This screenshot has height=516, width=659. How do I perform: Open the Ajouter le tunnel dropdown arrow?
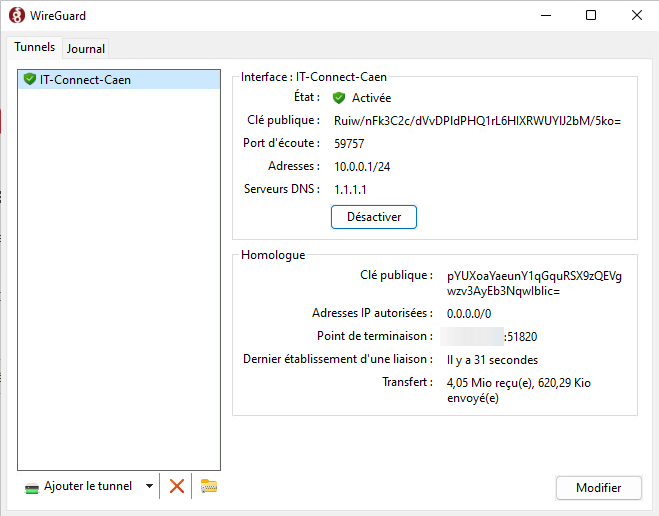(149, 486)
